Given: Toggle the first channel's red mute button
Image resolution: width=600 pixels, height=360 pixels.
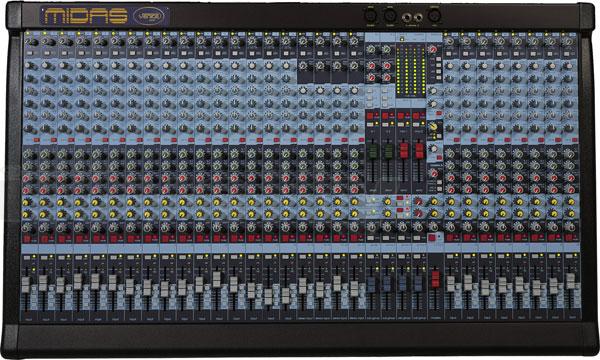Looking at the screenshot, I should tap(27, 239).
